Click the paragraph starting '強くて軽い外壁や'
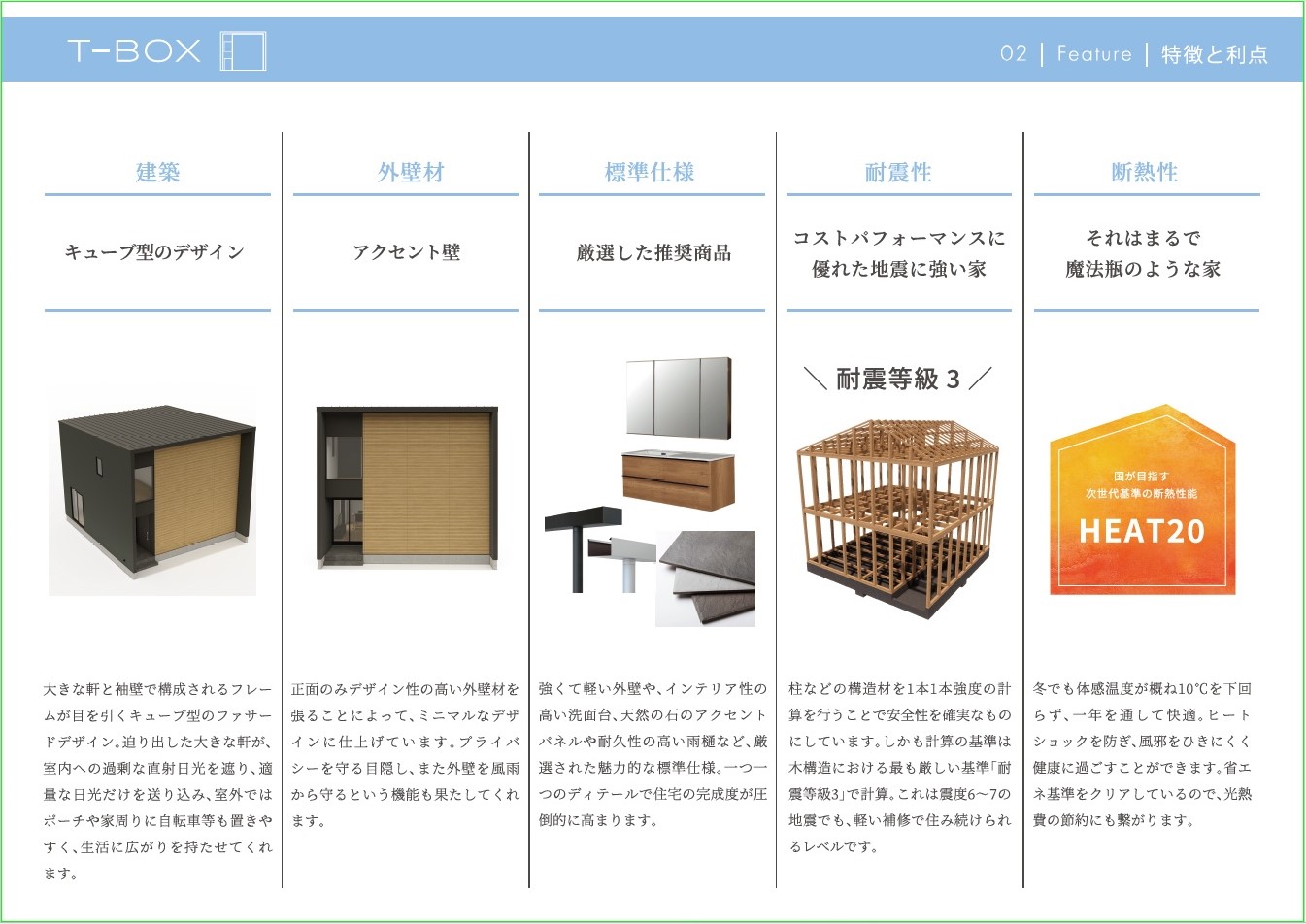 click(x=653, y=755)
